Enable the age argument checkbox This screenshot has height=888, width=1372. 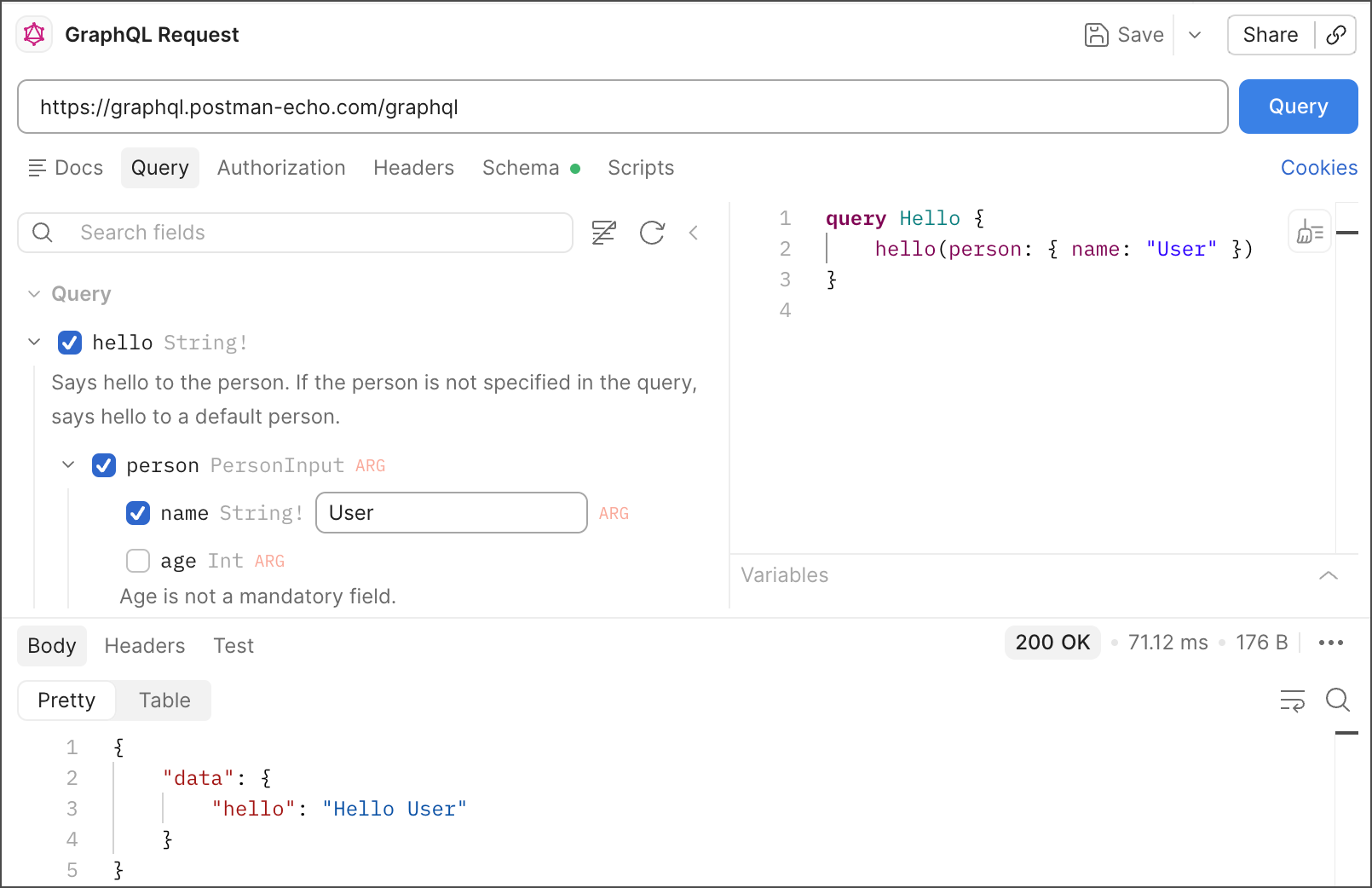138,561
